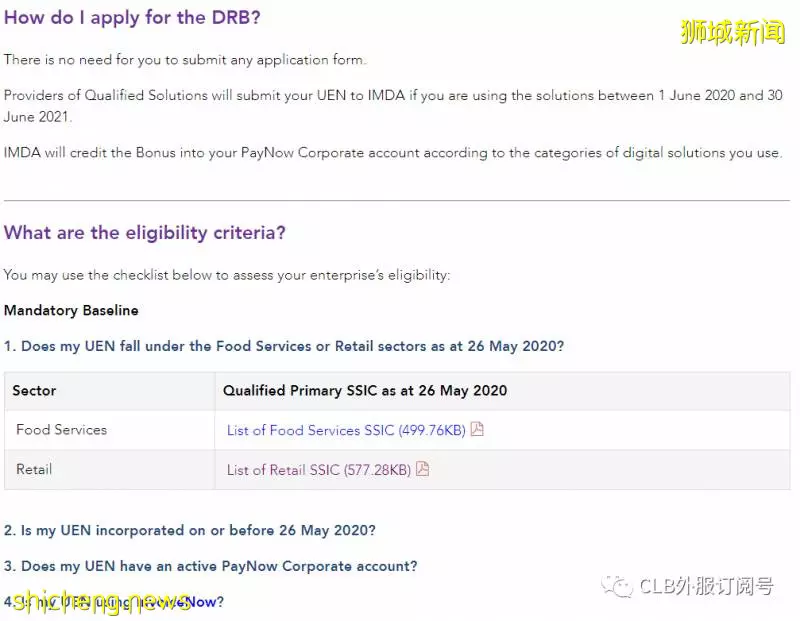Select the Qualified Primary SSIC column header
Image resolution: width=800 pixels, height=621 pixels.
[365, 390]
